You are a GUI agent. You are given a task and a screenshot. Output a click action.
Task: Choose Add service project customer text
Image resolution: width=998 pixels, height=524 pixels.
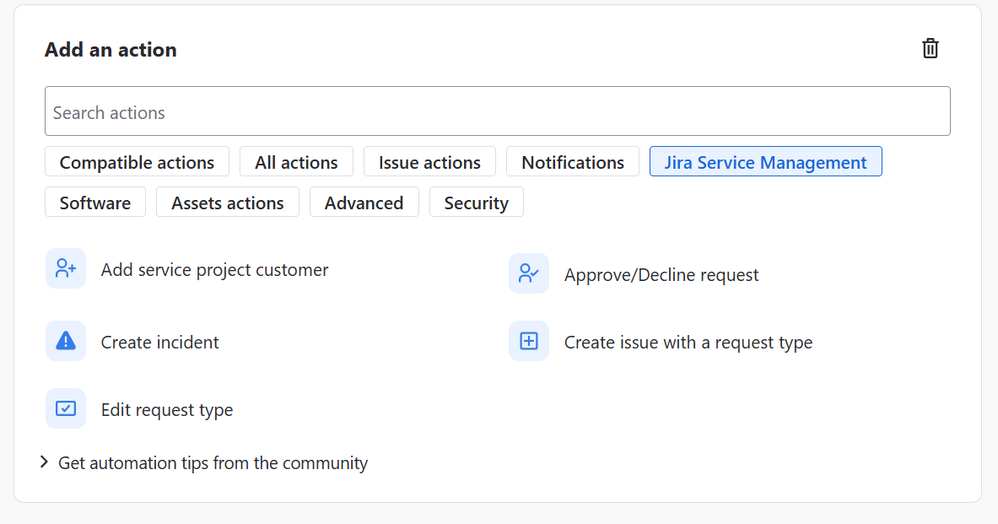tap(214, 269)
